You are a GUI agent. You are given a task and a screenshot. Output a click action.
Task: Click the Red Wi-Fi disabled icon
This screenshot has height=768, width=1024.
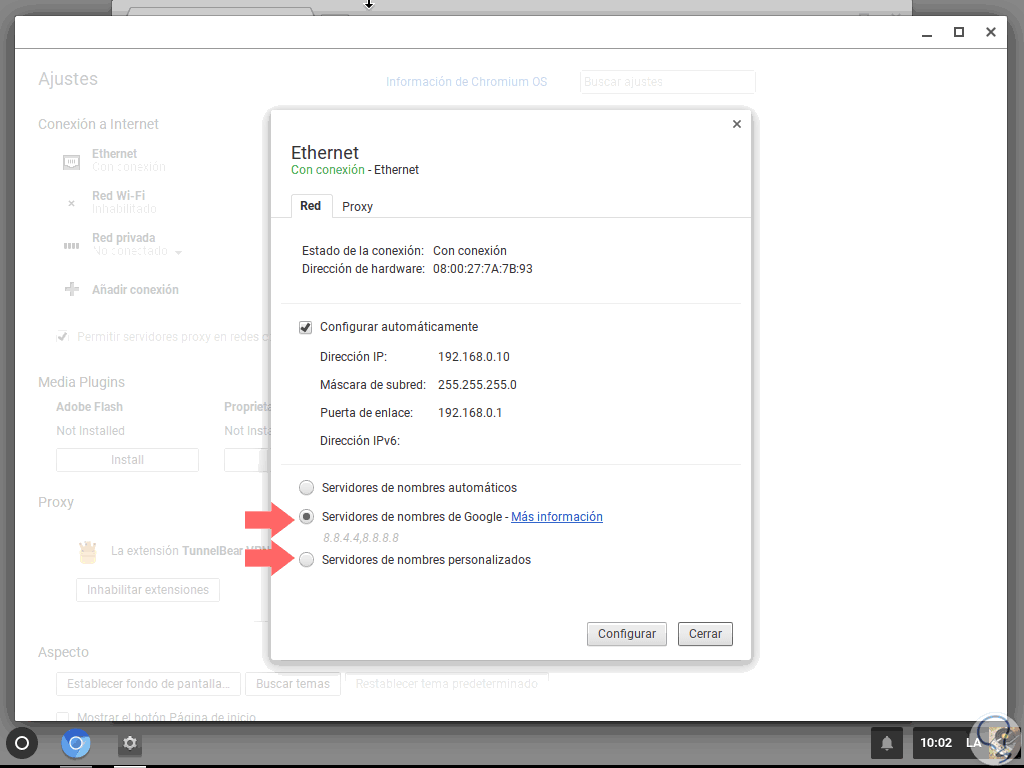(71, 203)
